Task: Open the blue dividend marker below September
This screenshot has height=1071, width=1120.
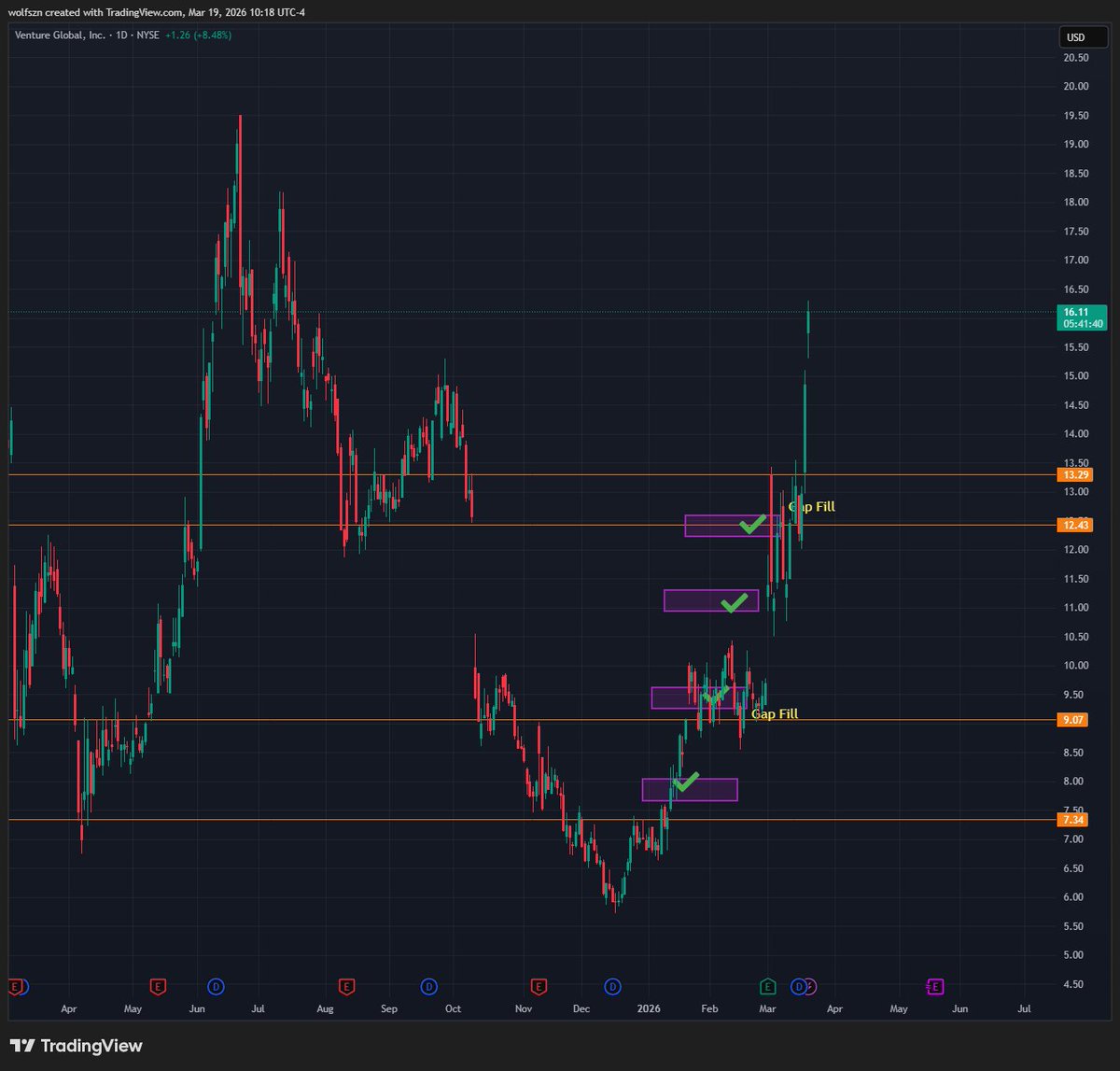Action: [428, 986]
